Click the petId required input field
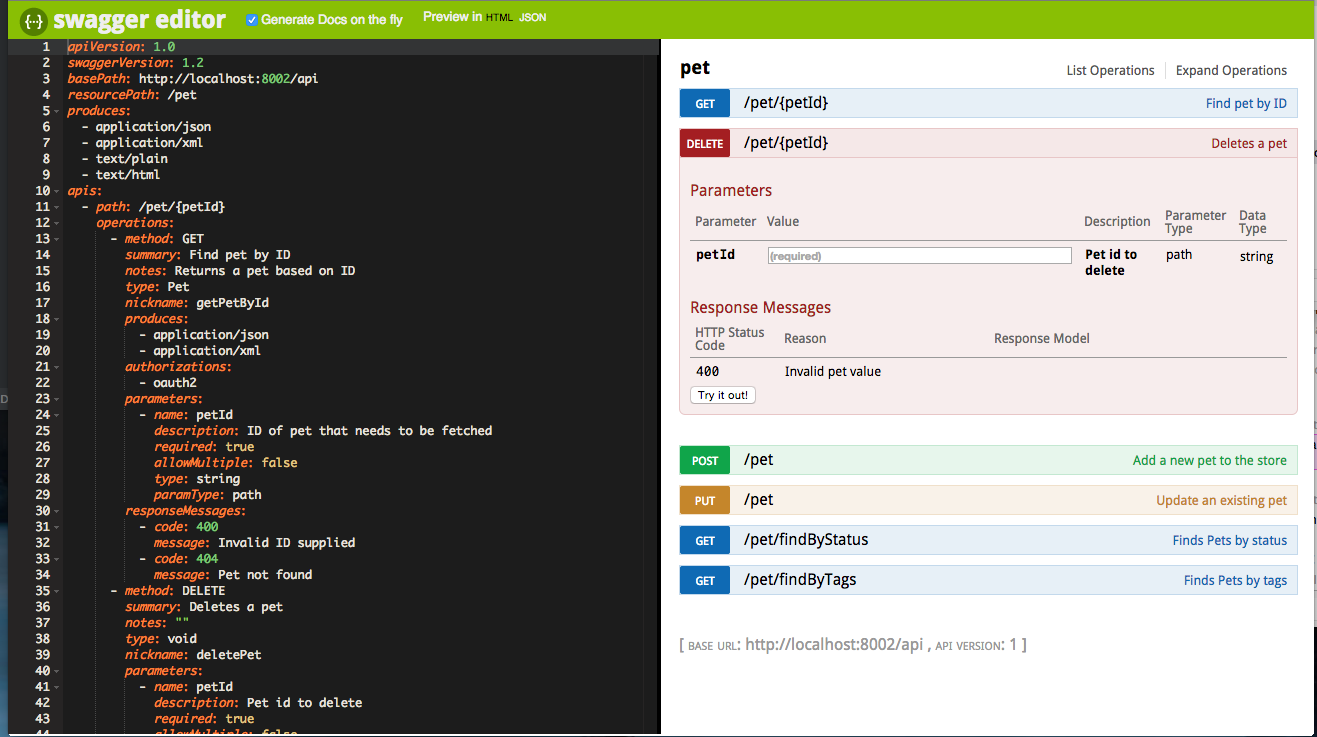The height and width of the screenshot is (737, 1317). point(919,256)
